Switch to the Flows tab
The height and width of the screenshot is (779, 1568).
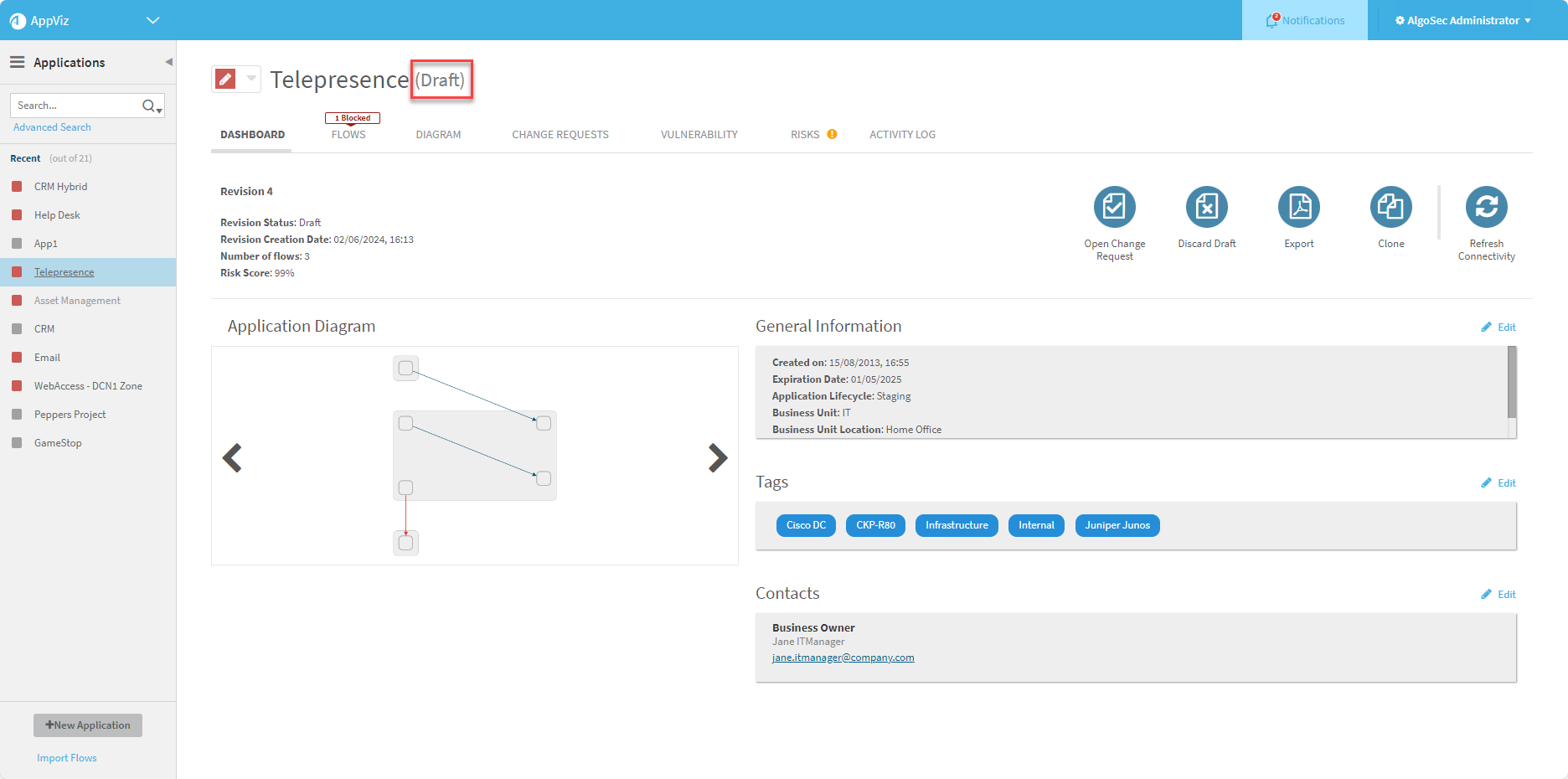(348, 134)
